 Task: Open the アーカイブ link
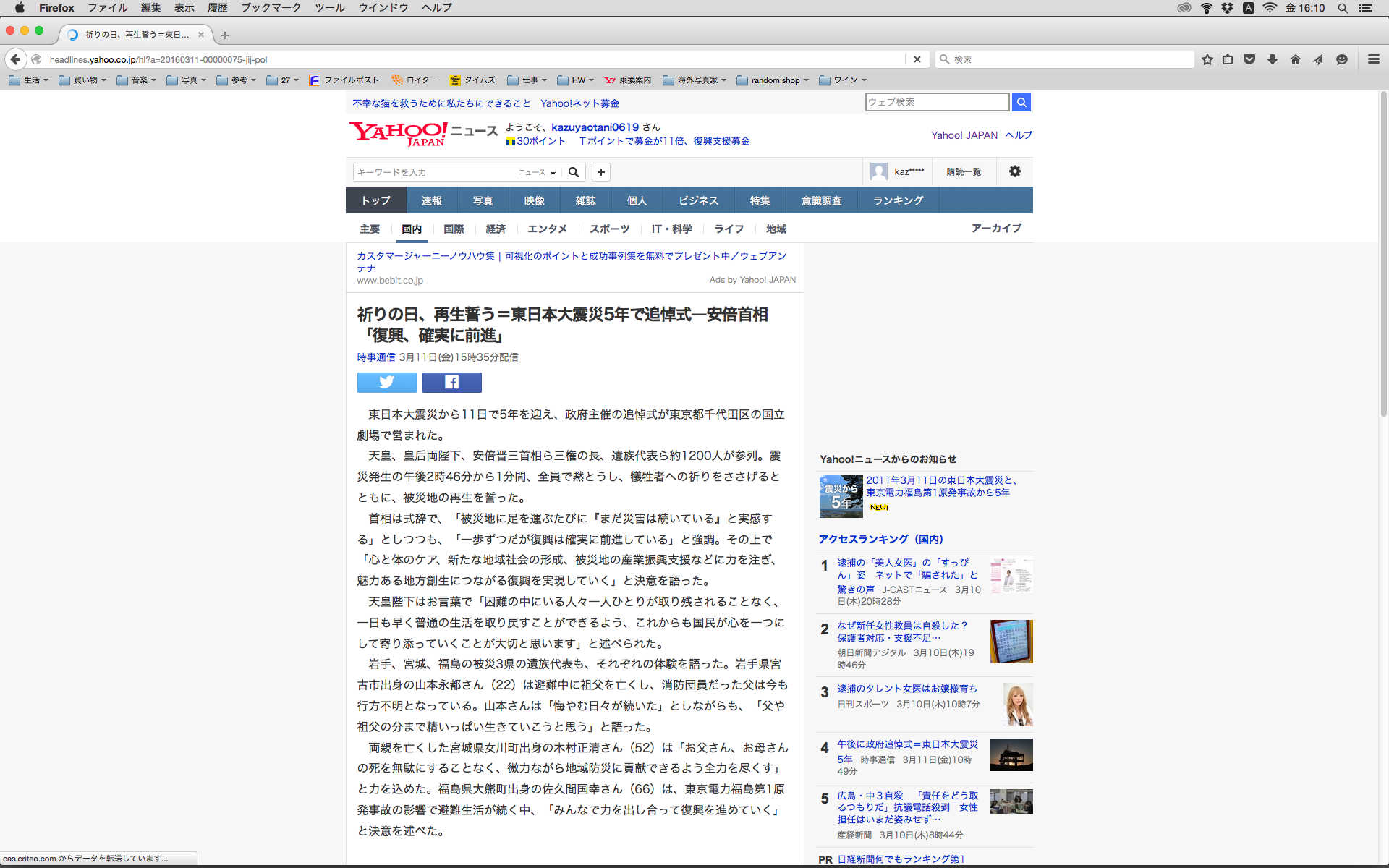click(995, 228)
